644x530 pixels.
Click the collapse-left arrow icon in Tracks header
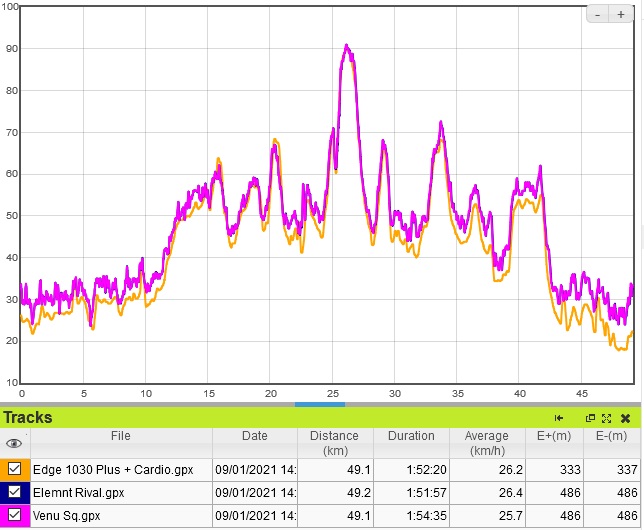559,418
